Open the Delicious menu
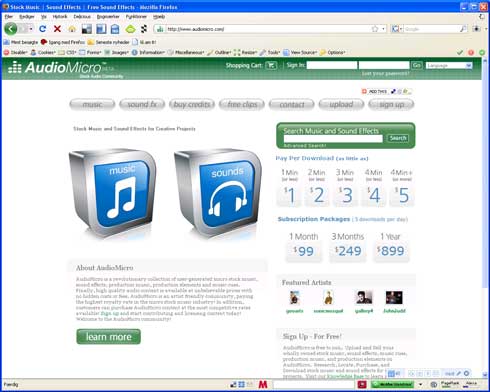The image size is (490, 392). click(82, 16)
